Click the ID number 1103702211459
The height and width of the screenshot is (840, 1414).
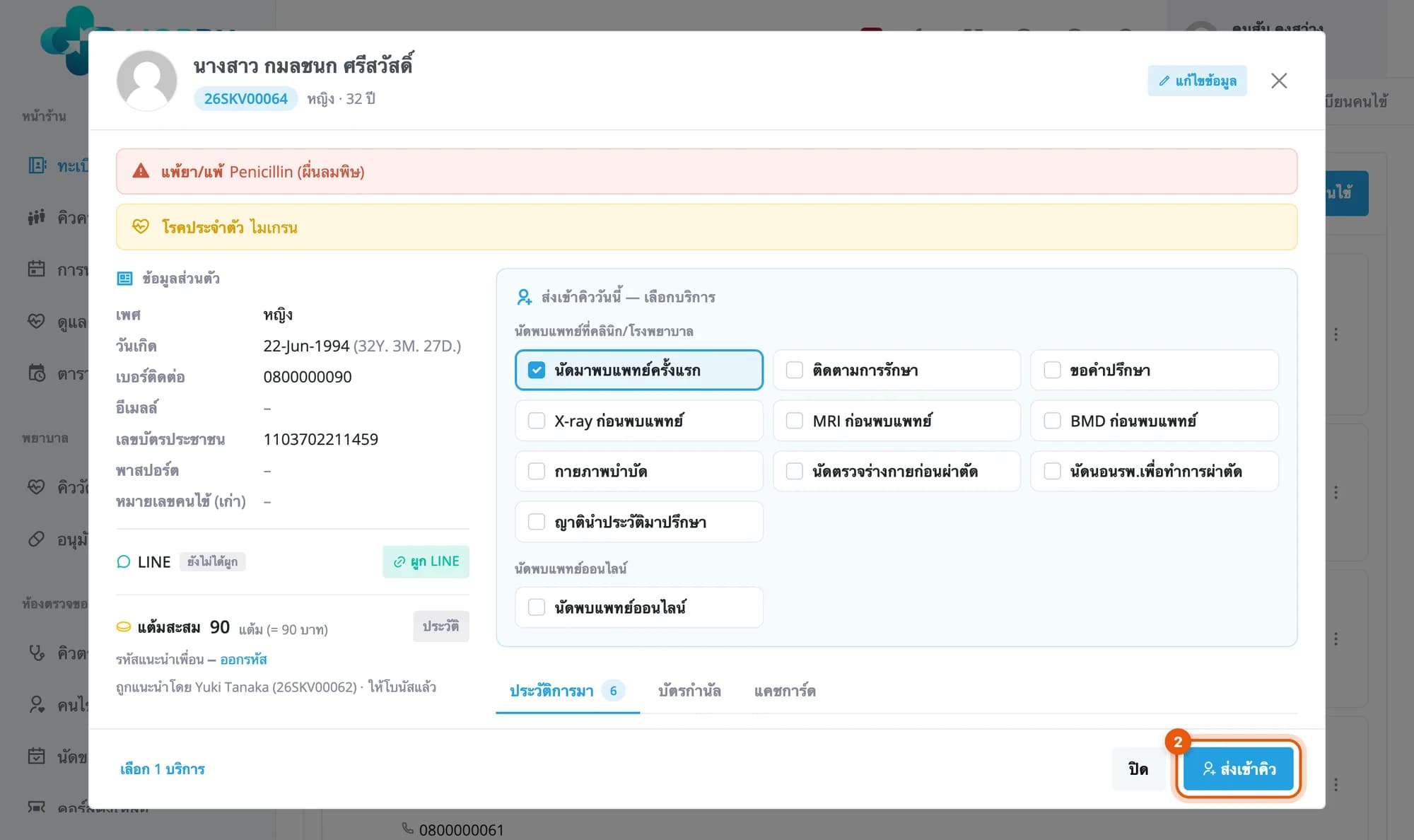pyautogui.click(x=321, y=439)
